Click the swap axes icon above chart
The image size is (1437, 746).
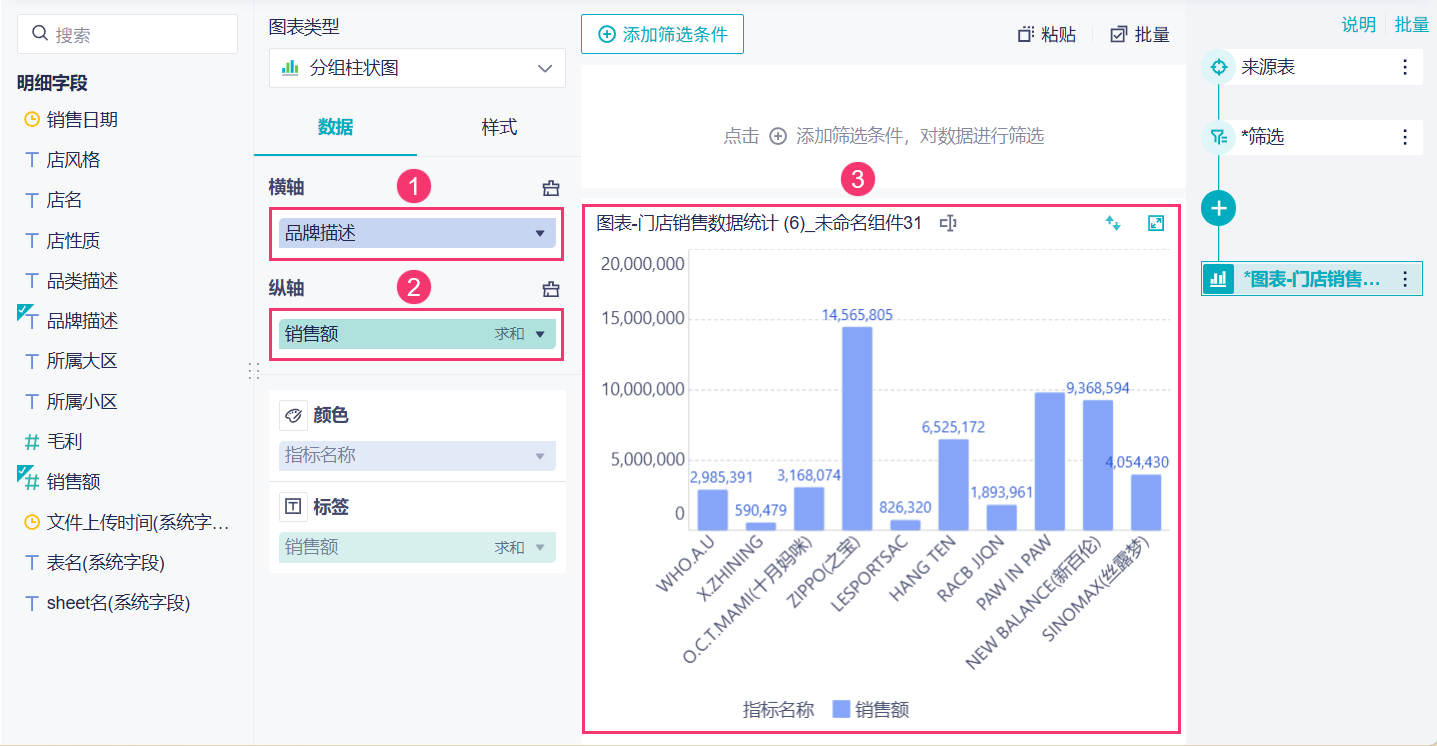tap(1113, 223)
